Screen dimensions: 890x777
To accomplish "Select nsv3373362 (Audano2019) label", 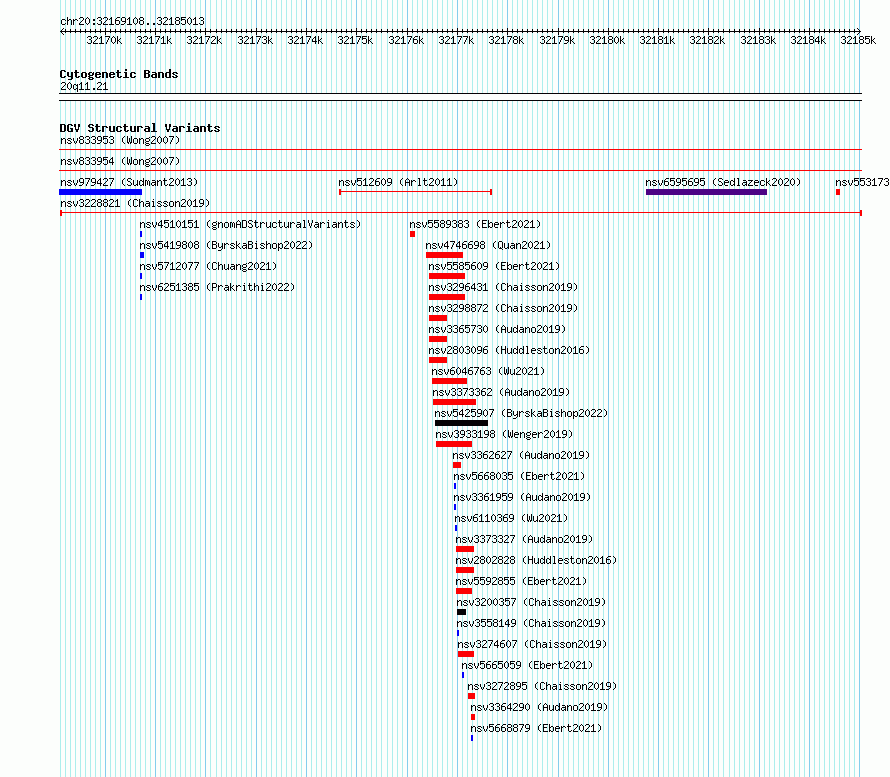I will (501, 392).
